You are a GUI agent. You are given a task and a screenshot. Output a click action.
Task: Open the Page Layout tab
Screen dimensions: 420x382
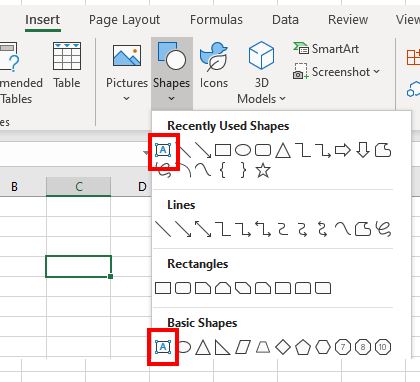point(124,20)
